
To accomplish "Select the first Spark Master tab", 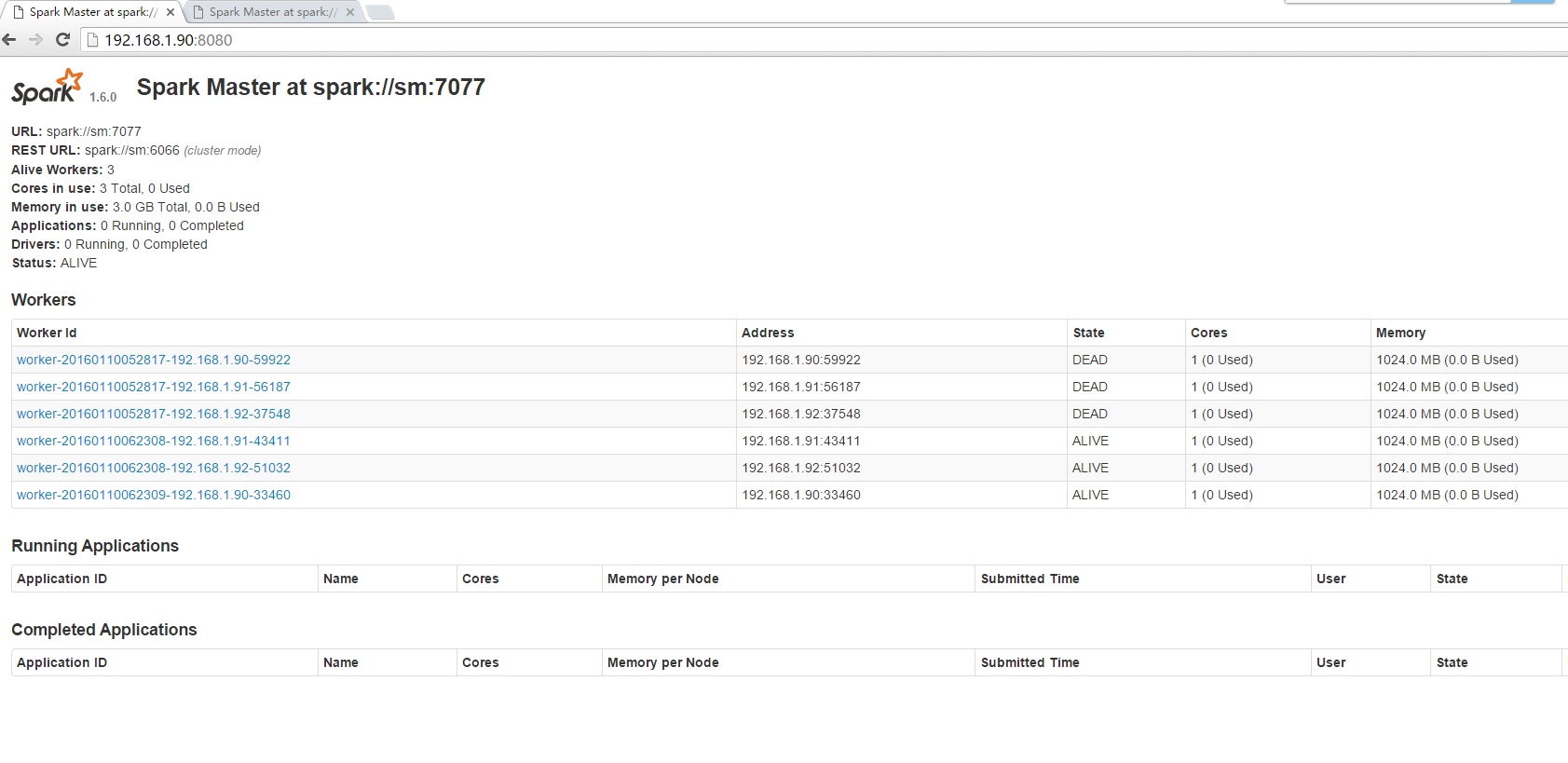I will click(92, 12).
